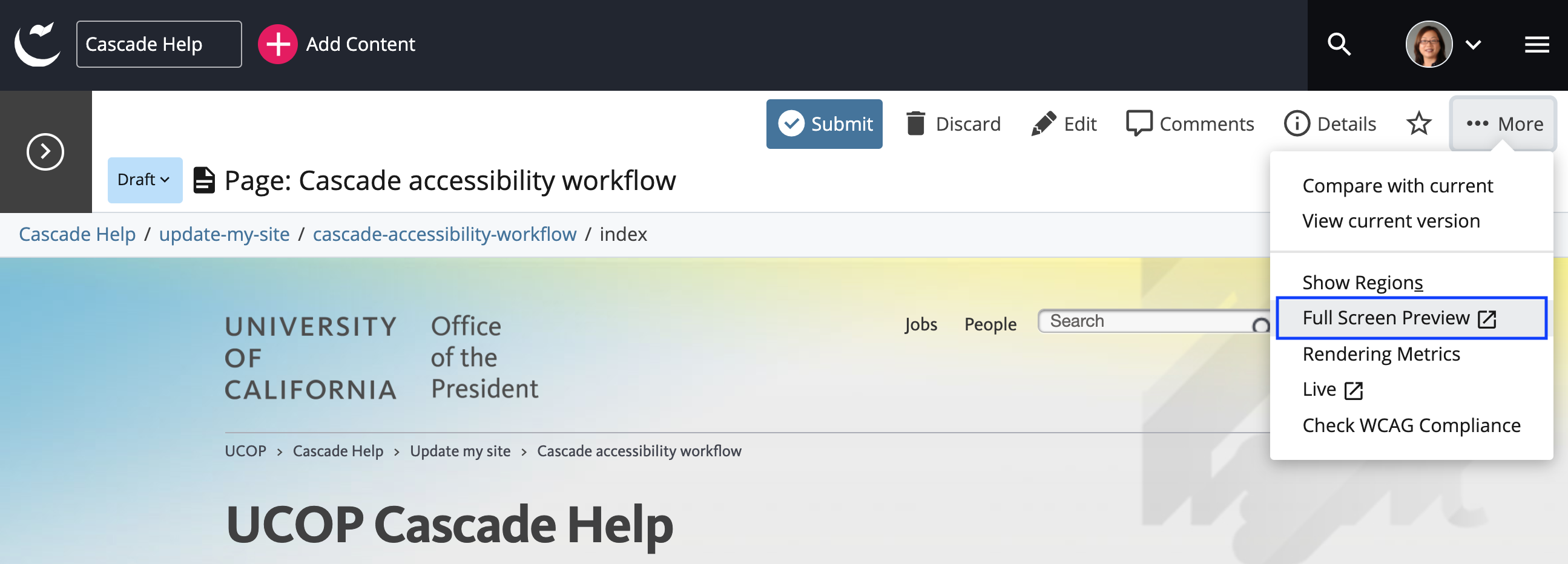Click the page title Cascade accessibility workflow

(450, 181)
